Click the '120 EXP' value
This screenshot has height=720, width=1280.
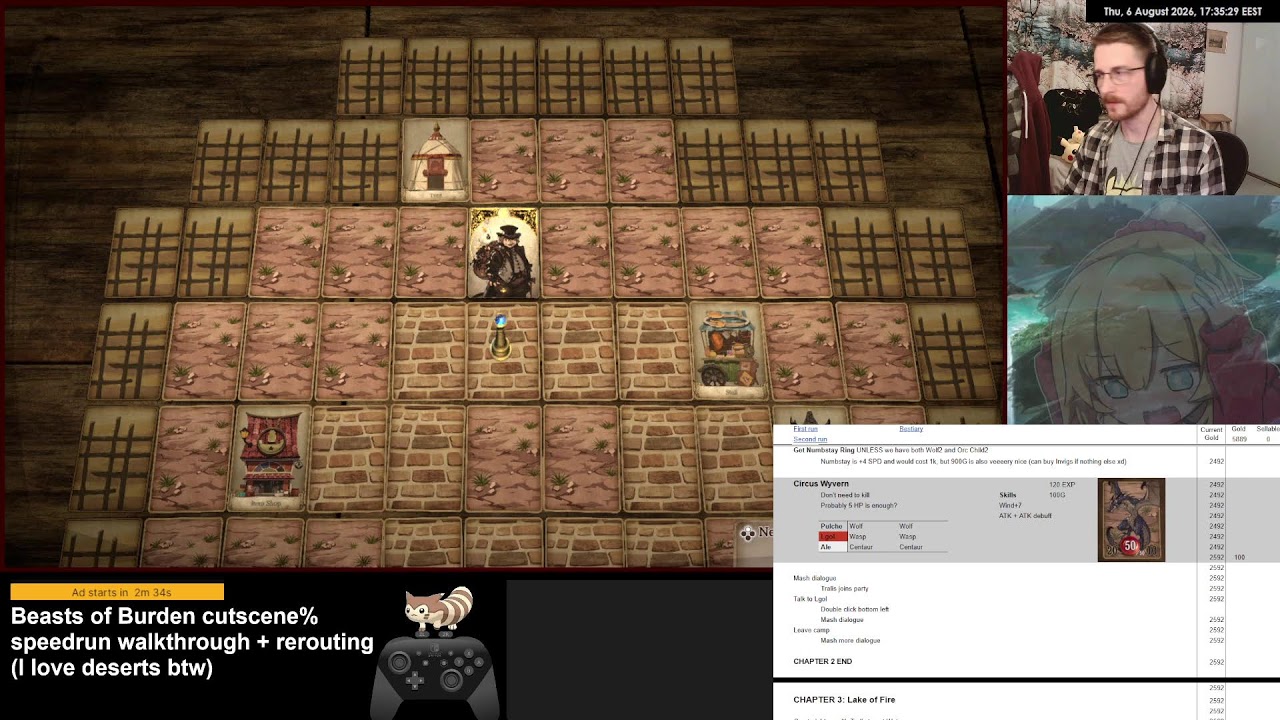1062,485
